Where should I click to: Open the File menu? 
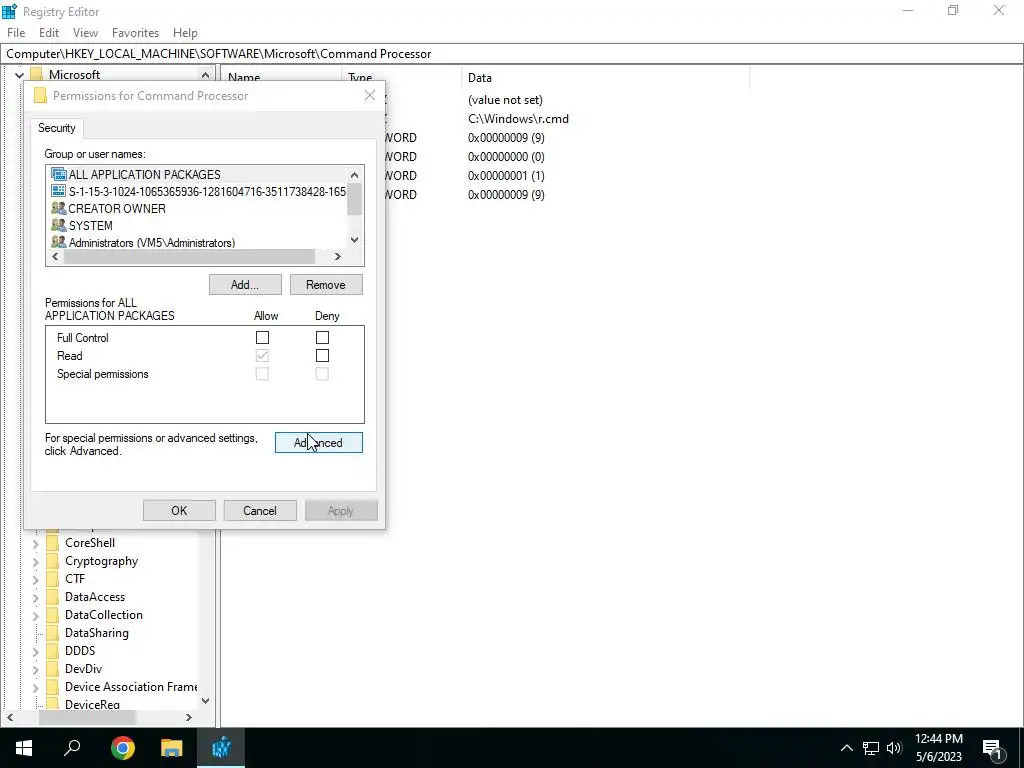[16, 33]
